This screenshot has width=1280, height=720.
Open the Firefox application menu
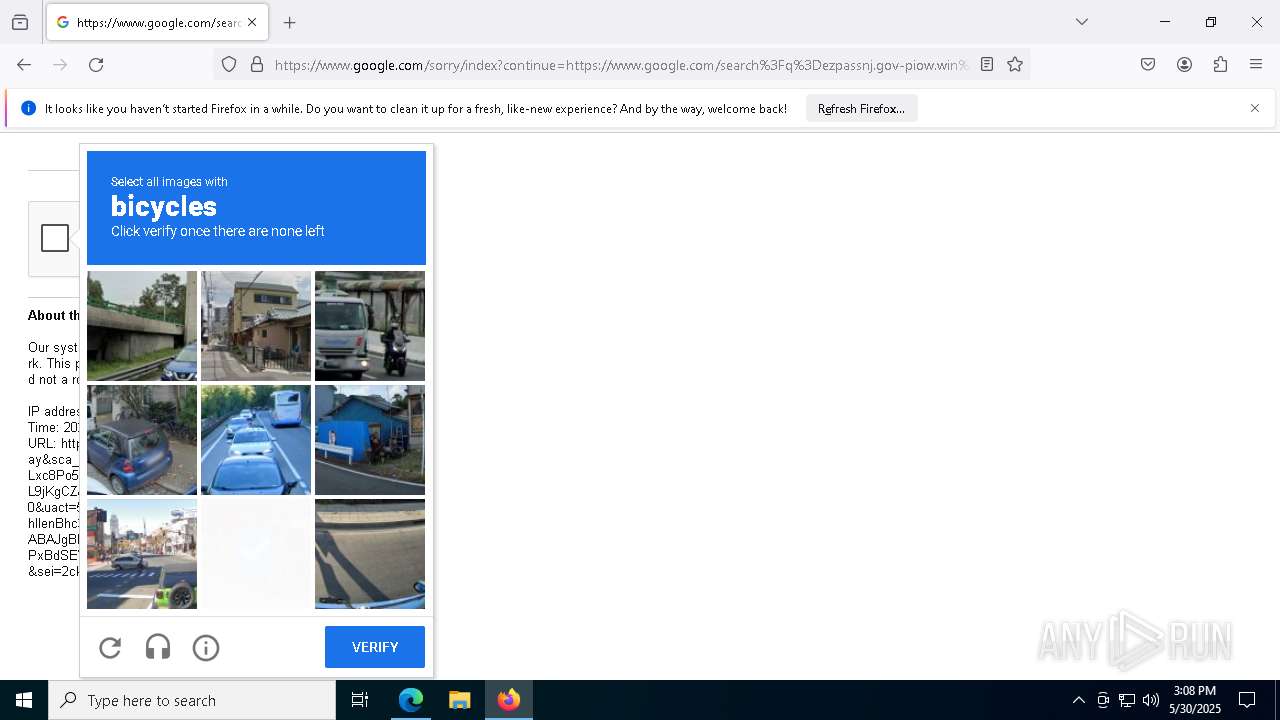point(1256,65)
